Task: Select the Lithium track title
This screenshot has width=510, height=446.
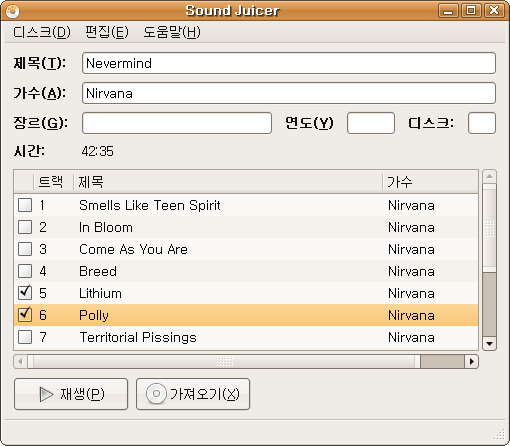Action: tap(100, 293)
